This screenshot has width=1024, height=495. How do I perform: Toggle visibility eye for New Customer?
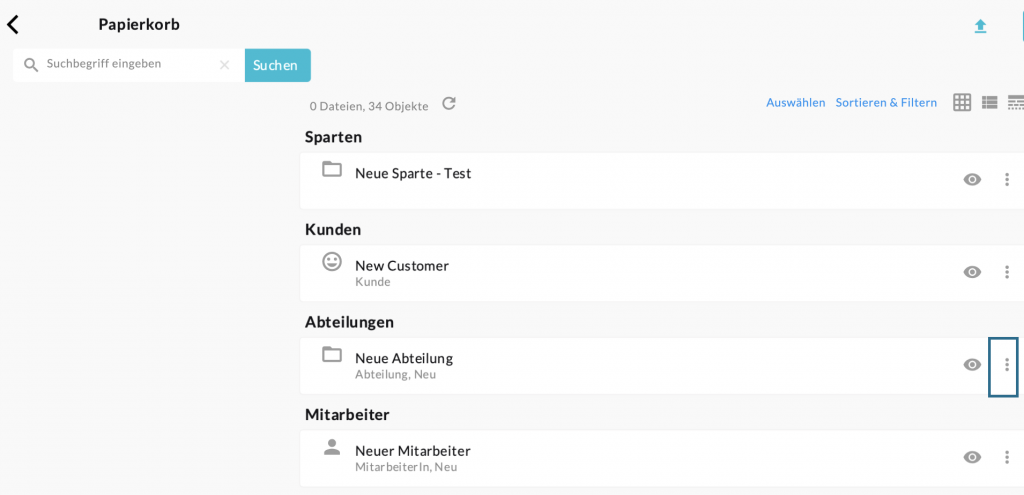[x=972, y=272]
